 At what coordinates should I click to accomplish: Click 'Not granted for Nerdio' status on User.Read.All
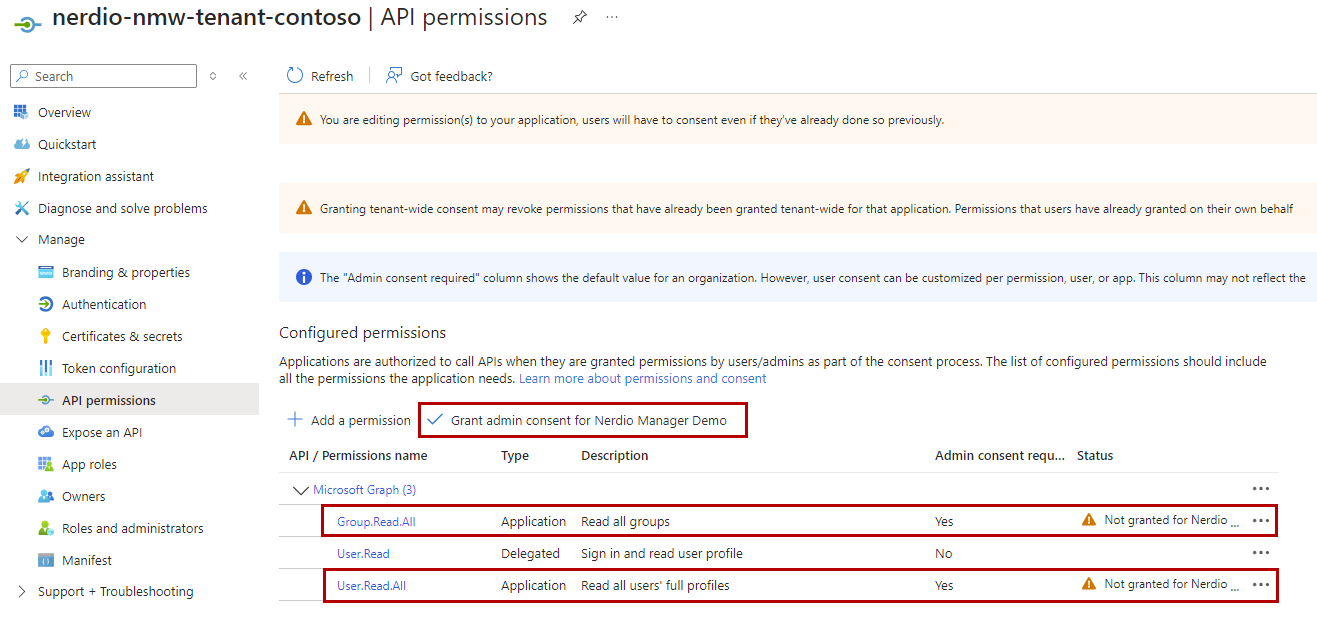click(1171, 584)
